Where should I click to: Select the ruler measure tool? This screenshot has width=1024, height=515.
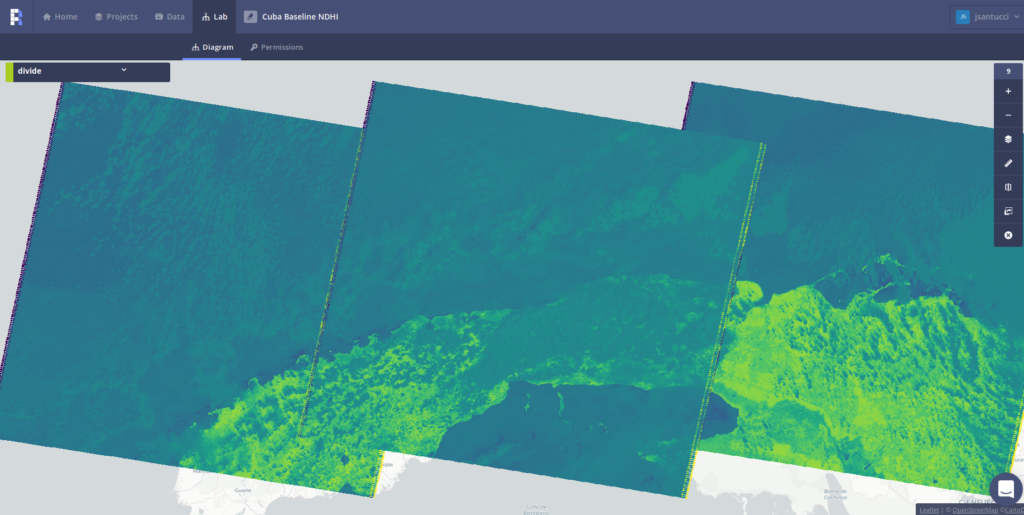point(1008,163)
